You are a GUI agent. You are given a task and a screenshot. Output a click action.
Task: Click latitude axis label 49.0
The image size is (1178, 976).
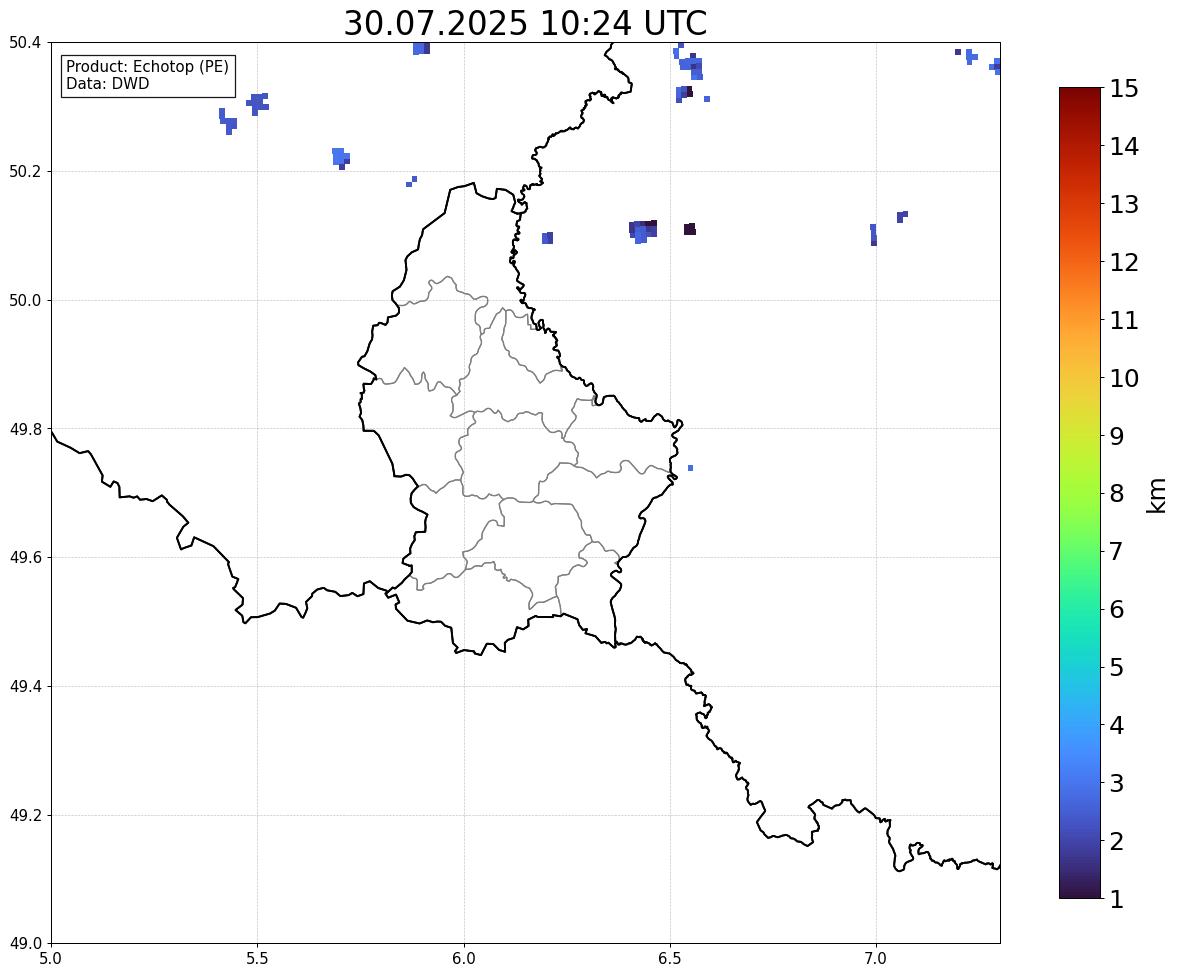(25, 944)
